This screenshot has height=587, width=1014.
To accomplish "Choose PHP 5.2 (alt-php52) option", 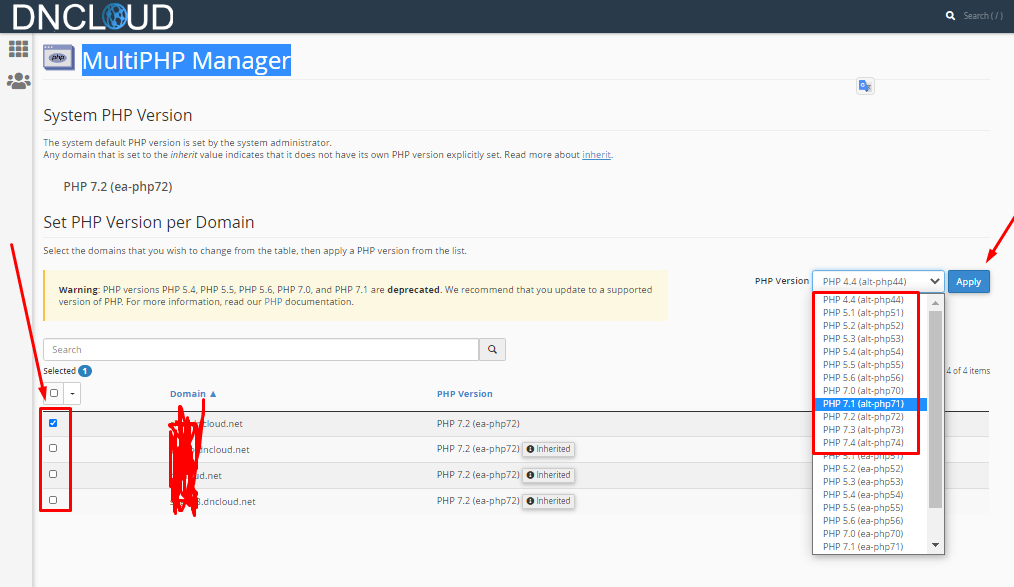I will (863, 325).
